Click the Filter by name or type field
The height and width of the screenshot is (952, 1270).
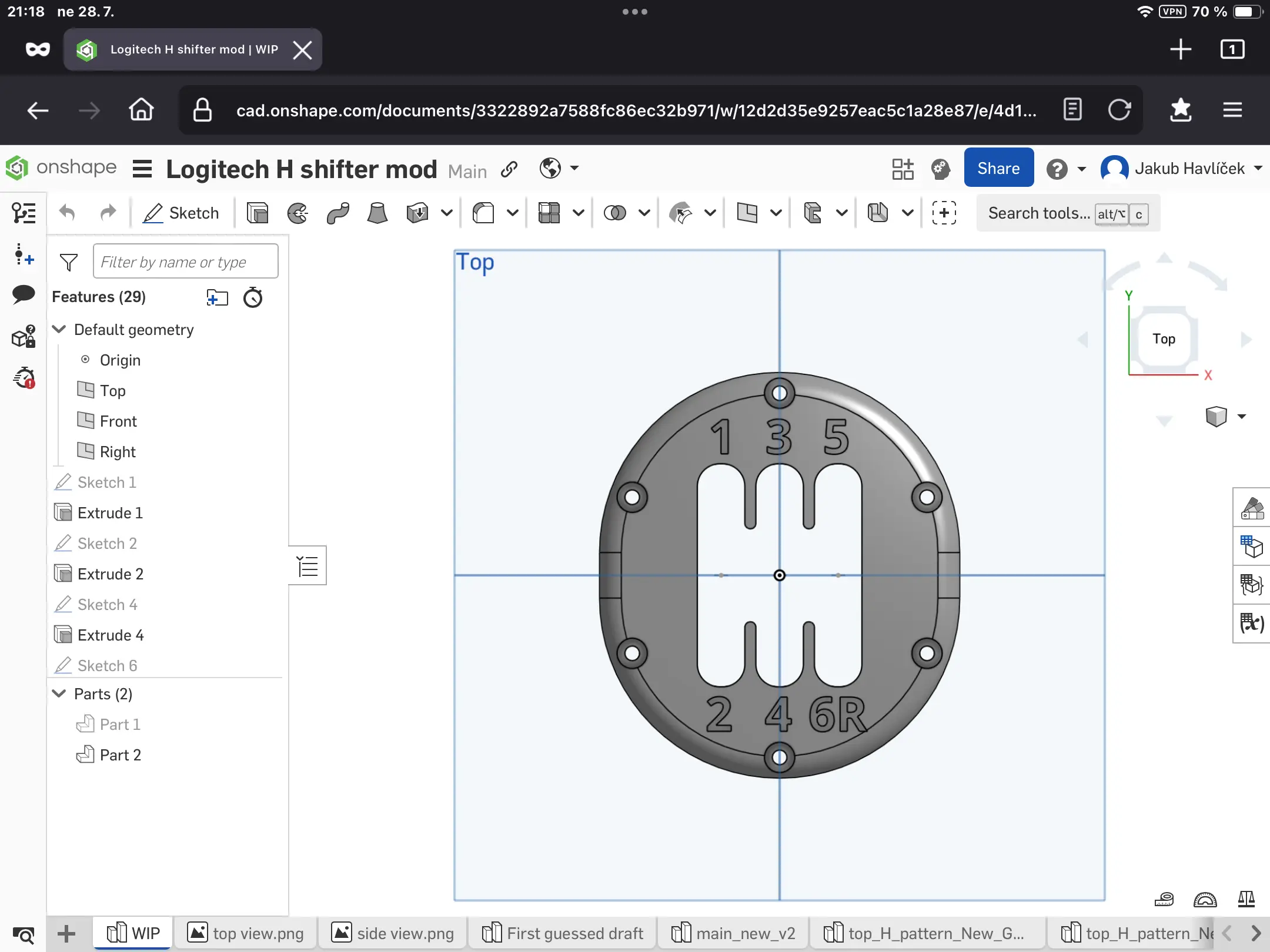point(186,262)
